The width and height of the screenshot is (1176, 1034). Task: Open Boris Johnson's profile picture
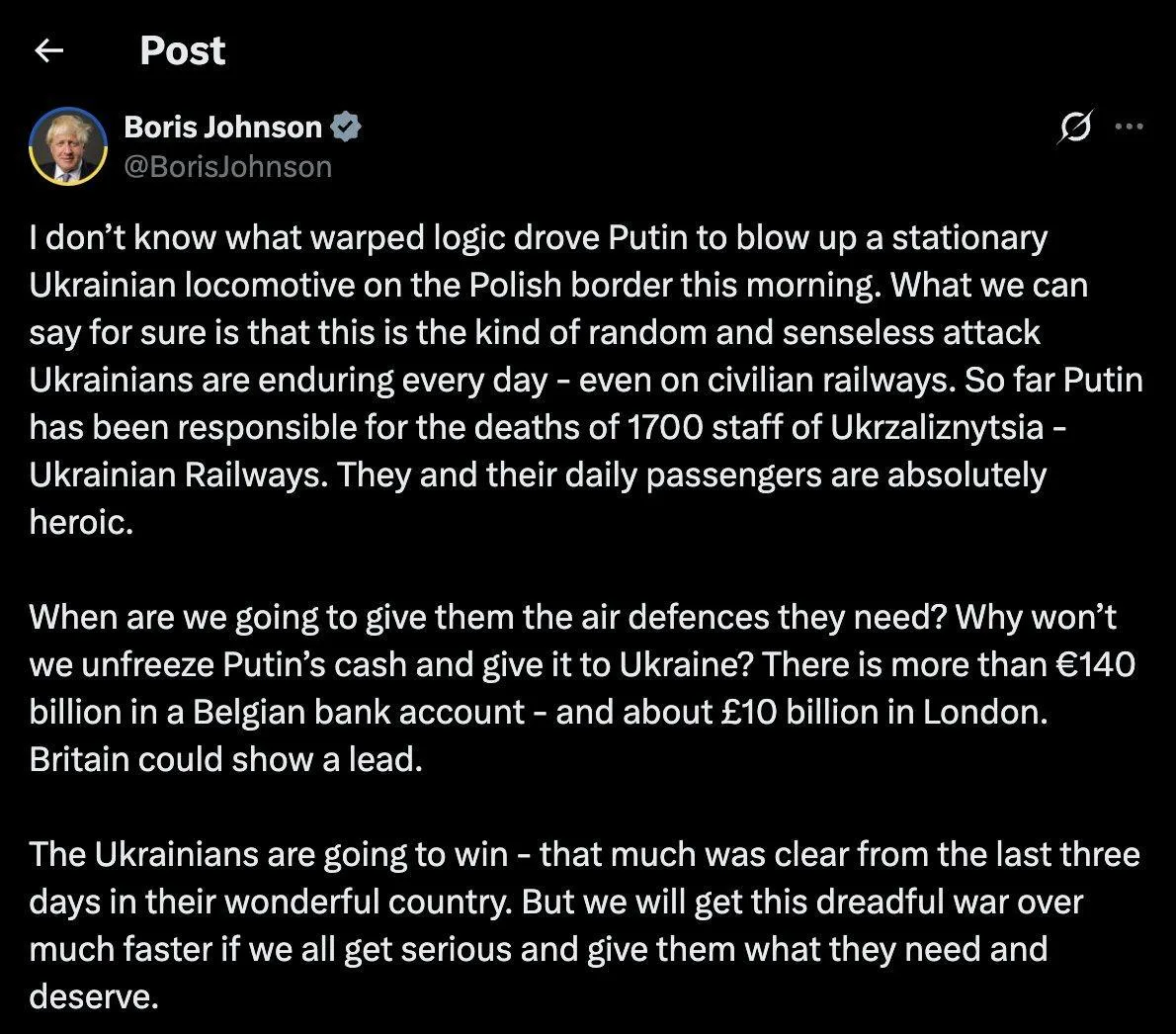pyautogui.click(x=68, y=145)
